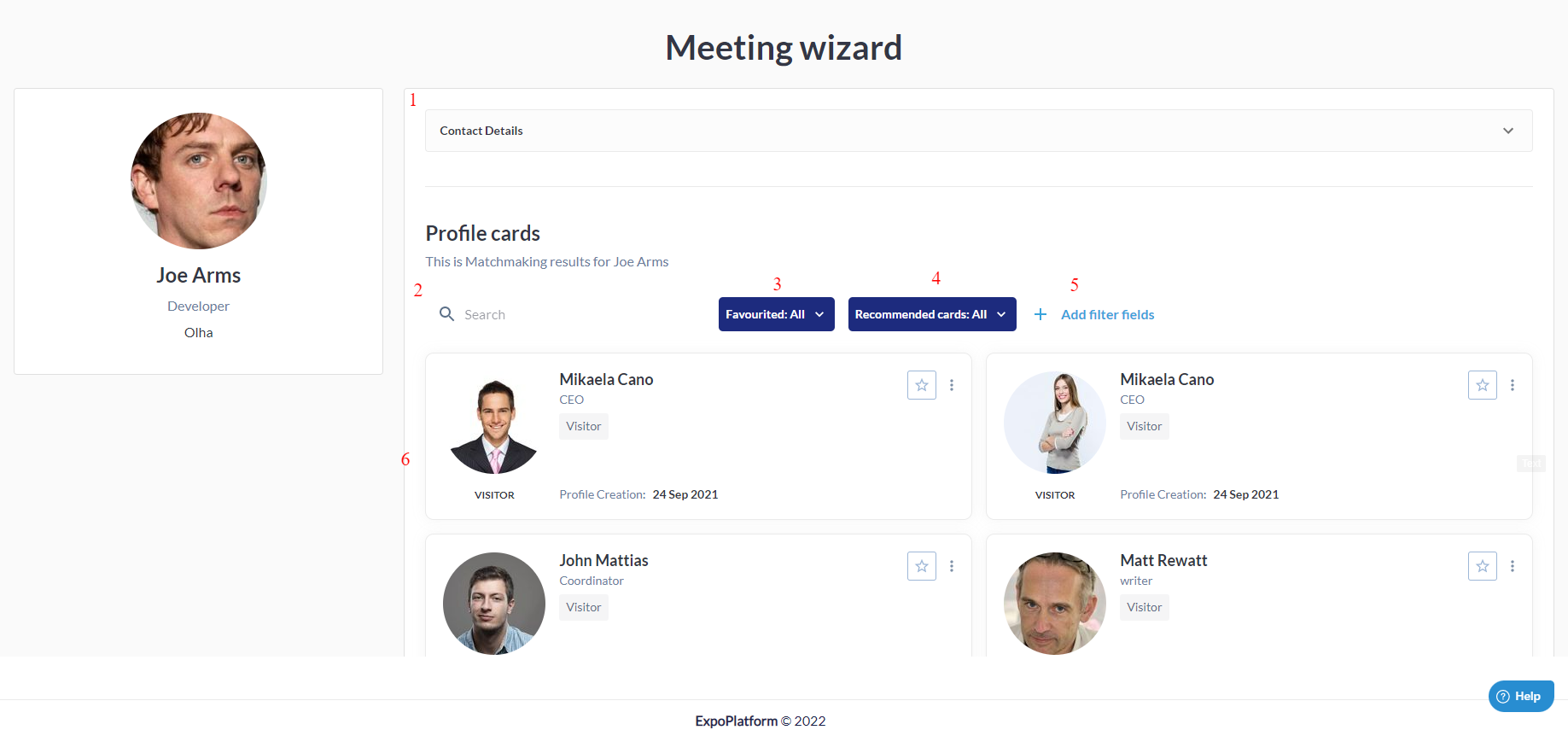Screen dimensions: 1568x730
Task: Click Matt Rewatt avatar photo
Action: (1055, 604)
